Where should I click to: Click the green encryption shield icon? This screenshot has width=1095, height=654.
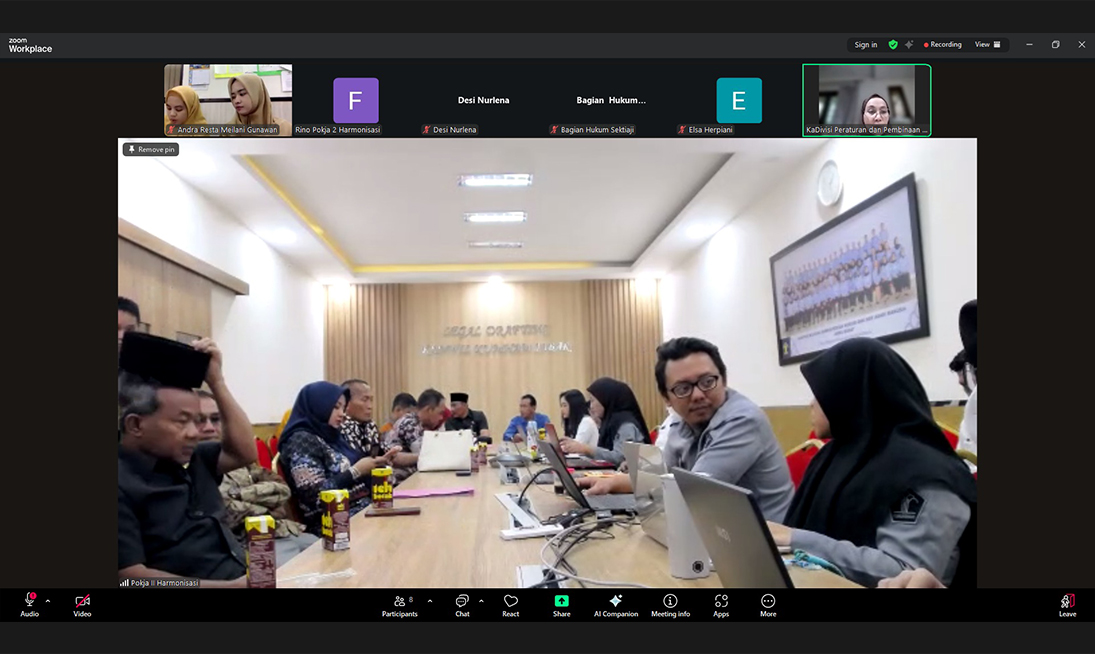pyautogui.click(x=893, y=45)
